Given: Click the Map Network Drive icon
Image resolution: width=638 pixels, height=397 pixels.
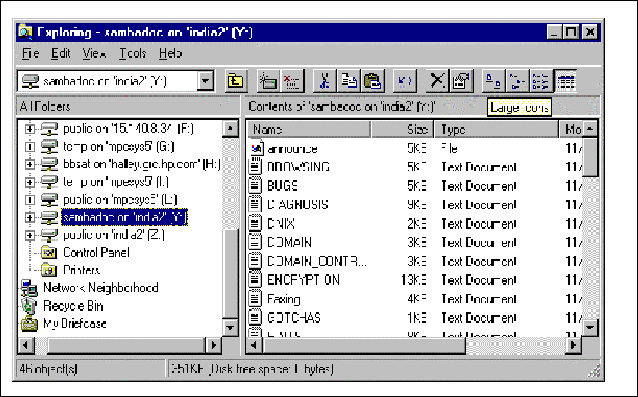Looking at the screenshot, I should point(268,81).
